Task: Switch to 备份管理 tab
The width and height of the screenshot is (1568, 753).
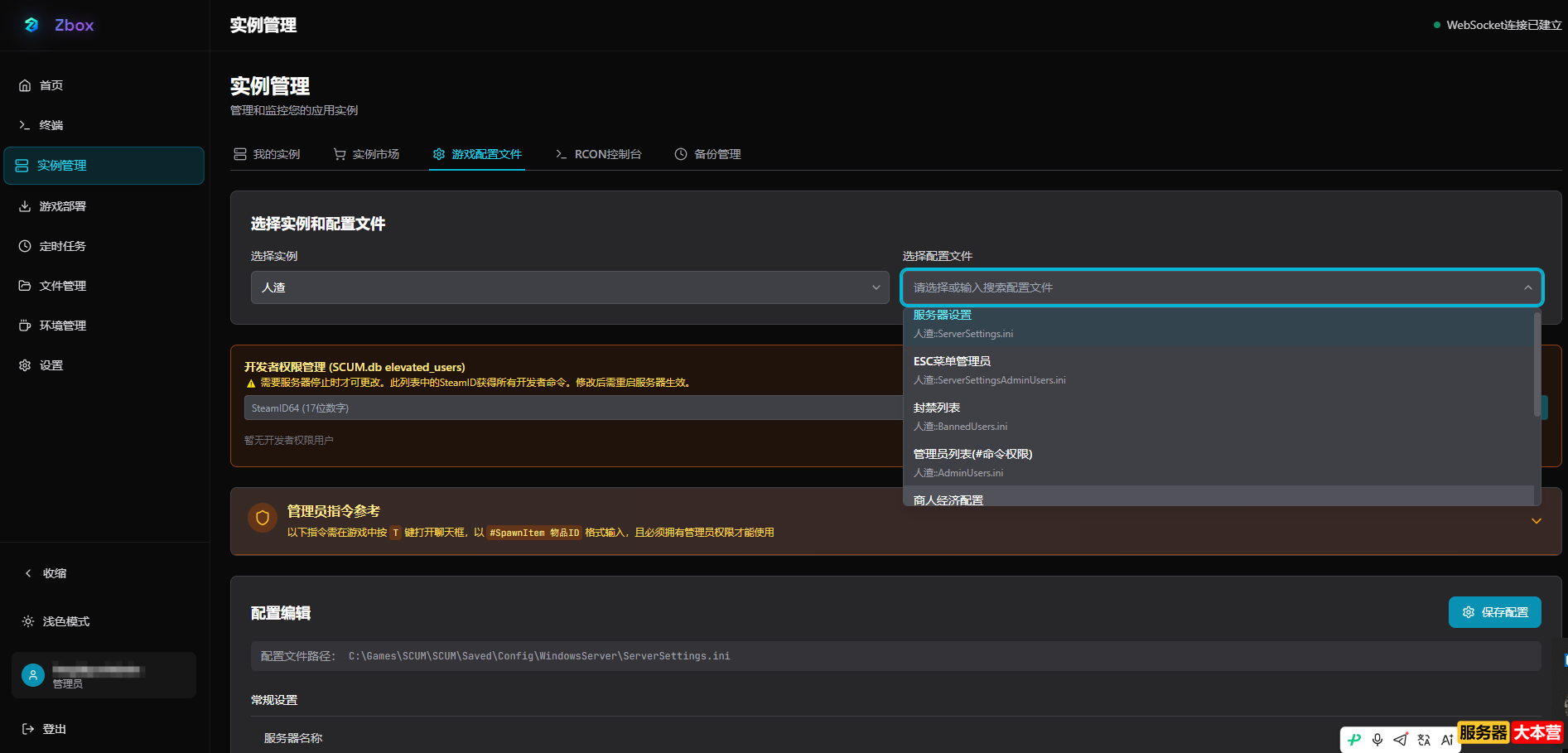Action: (x=707, y=154)
